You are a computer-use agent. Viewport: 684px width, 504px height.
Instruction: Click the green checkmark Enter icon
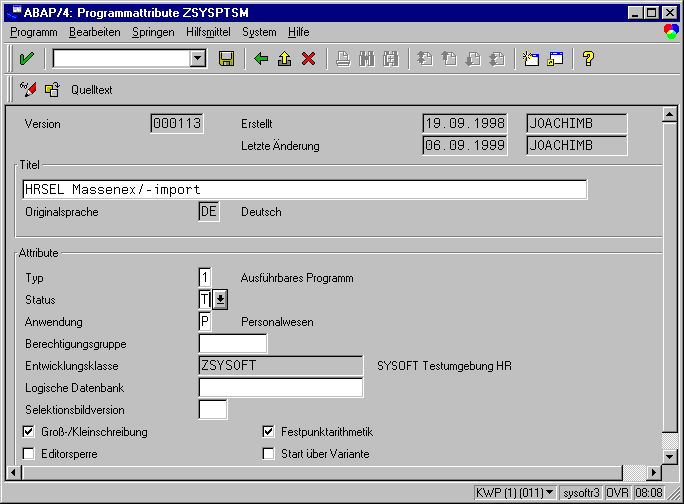(26, 59)
